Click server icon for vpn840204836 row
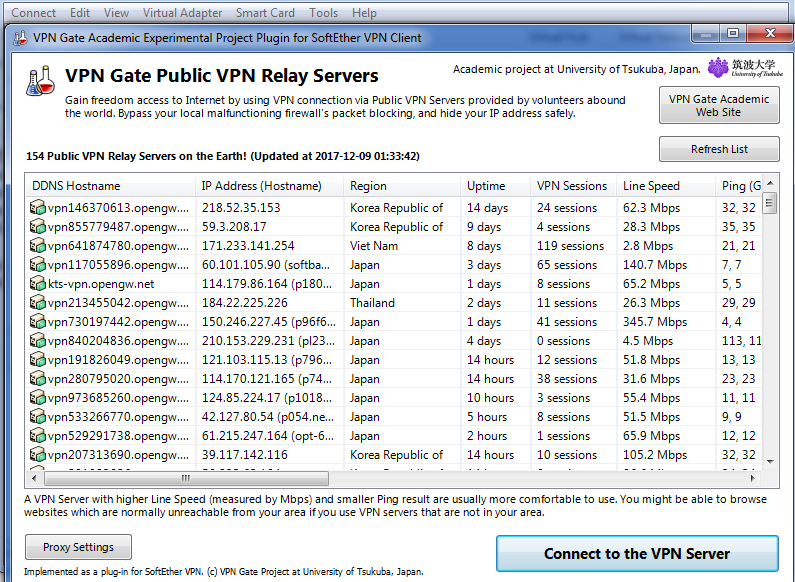Screen dimensions: 795x582 [38, 341]
